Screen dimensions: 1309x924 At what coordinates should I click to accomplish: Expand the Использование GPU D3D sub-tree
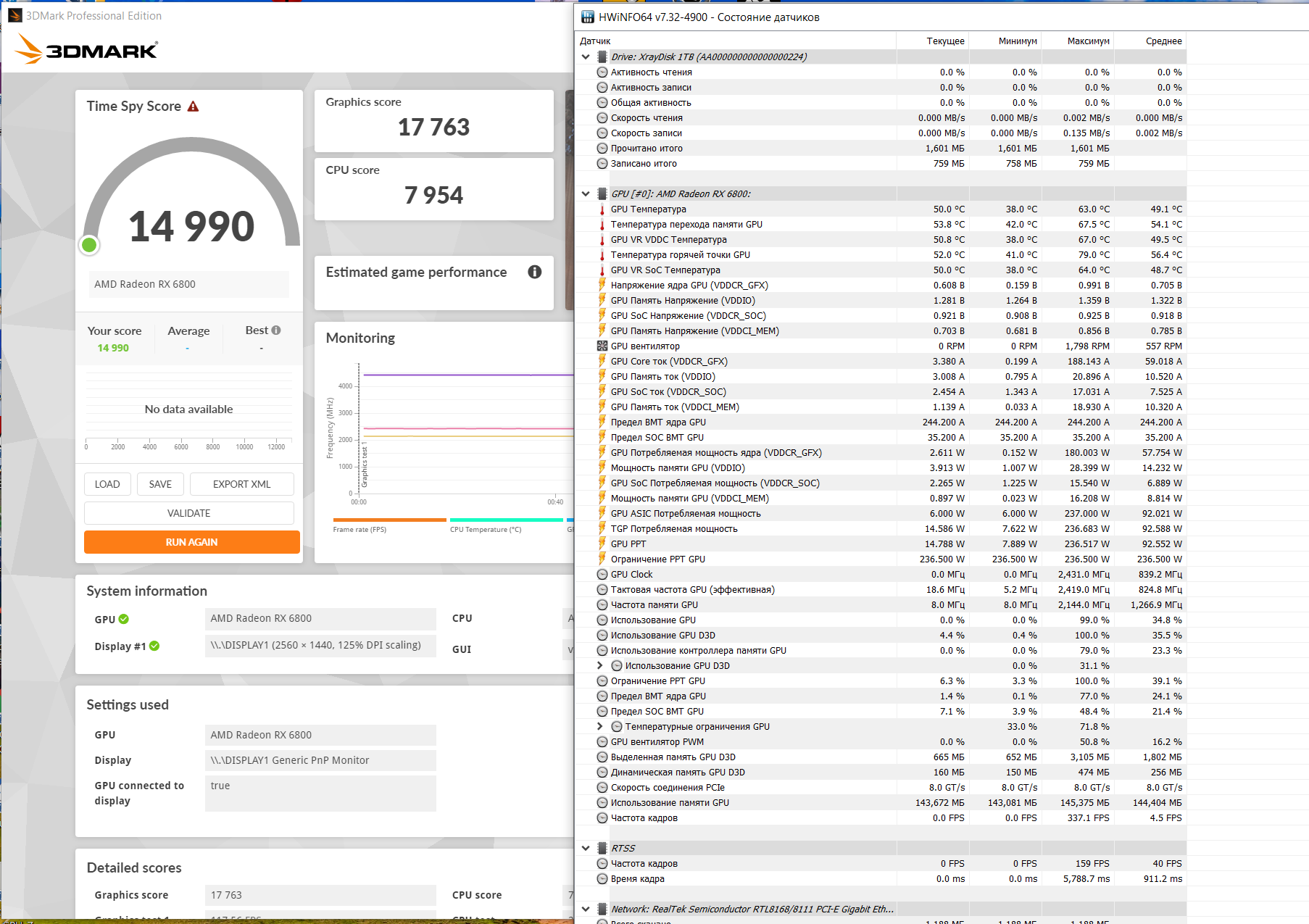599,665
